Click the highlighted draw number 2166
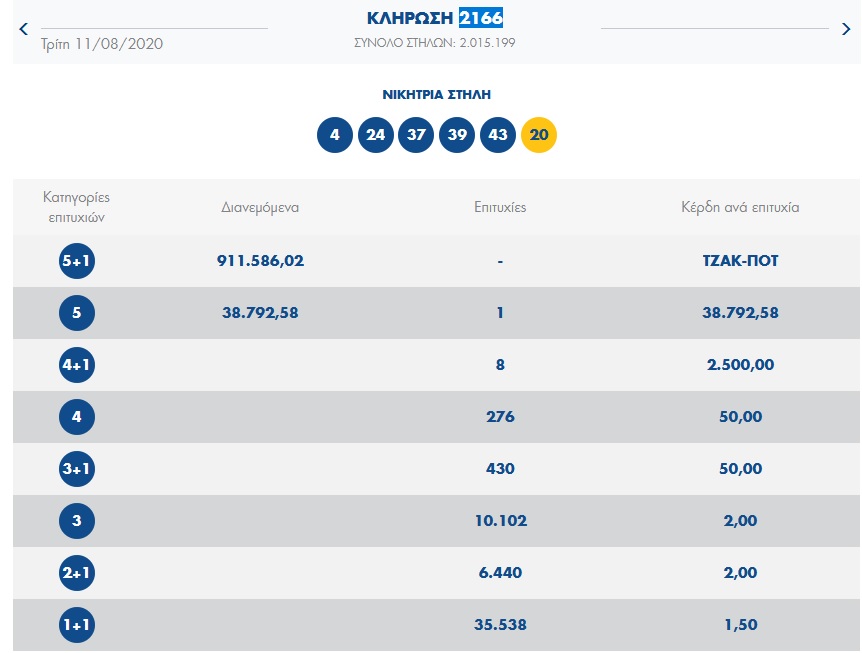This screenshot has height=653, width=862. tap(481, 17)
